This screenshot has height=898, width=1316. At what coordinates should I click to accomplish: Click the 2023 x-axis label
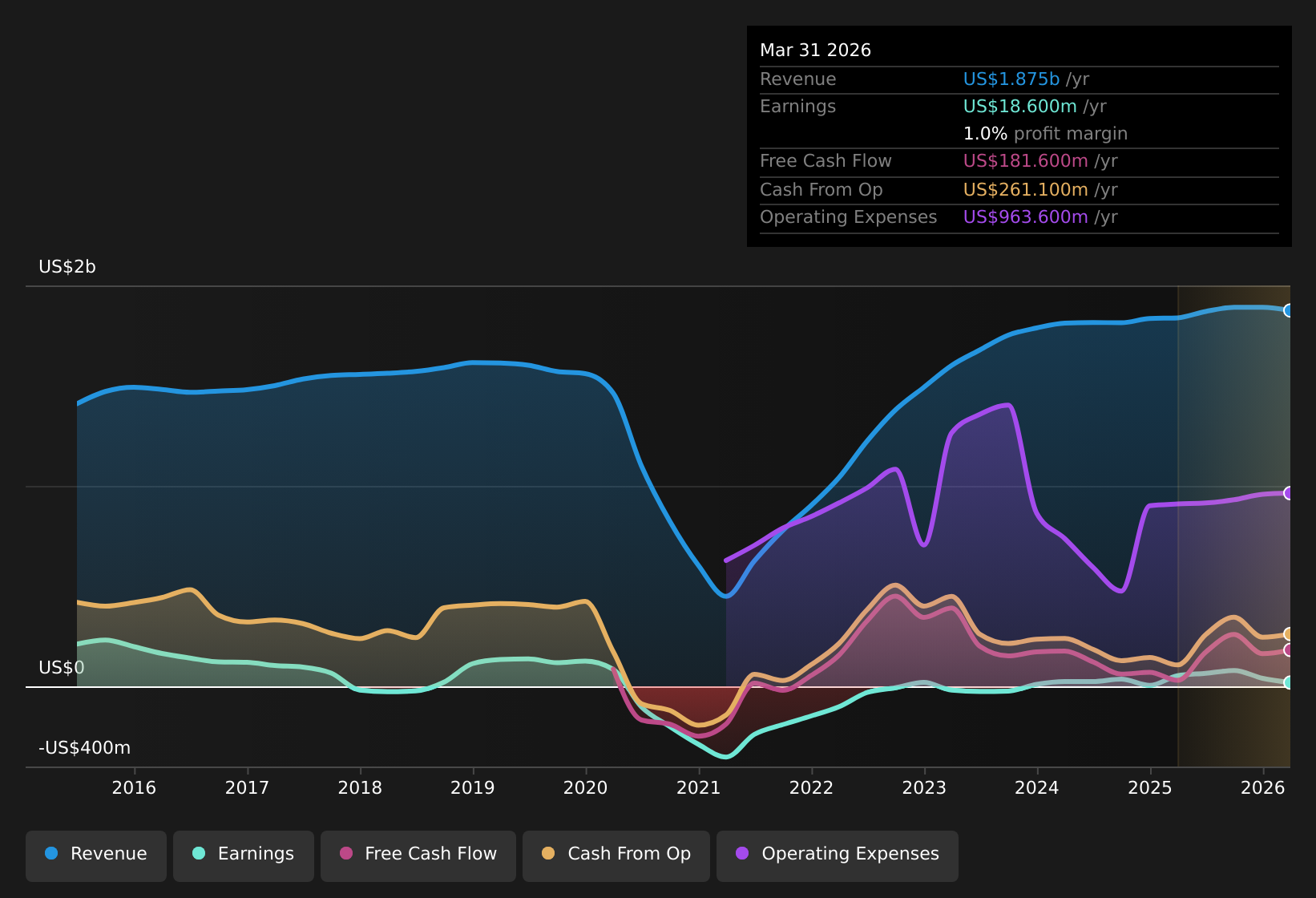point(925,788)
